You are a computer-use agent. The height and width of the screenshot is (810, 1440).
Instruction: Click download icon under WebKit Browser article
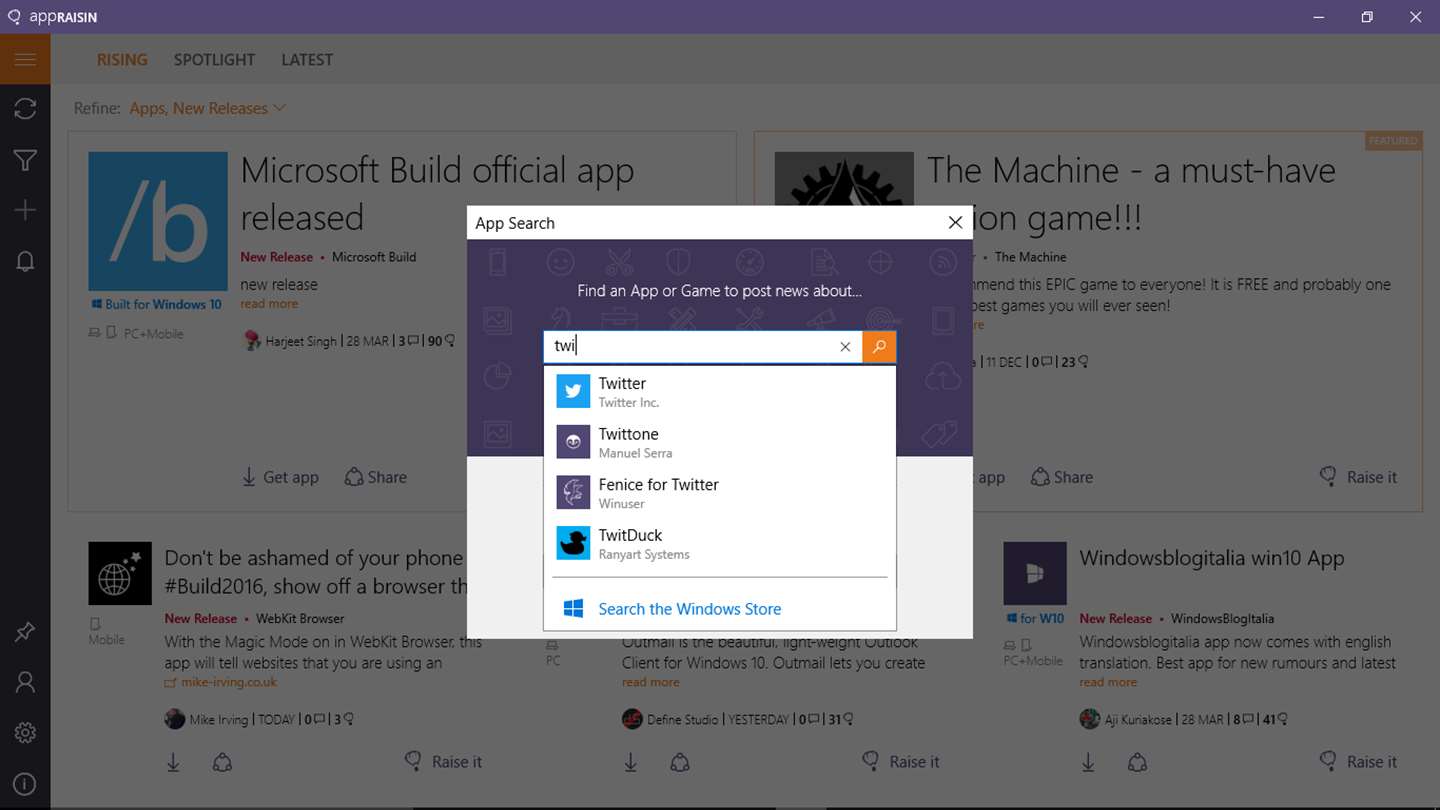point(173,762)
